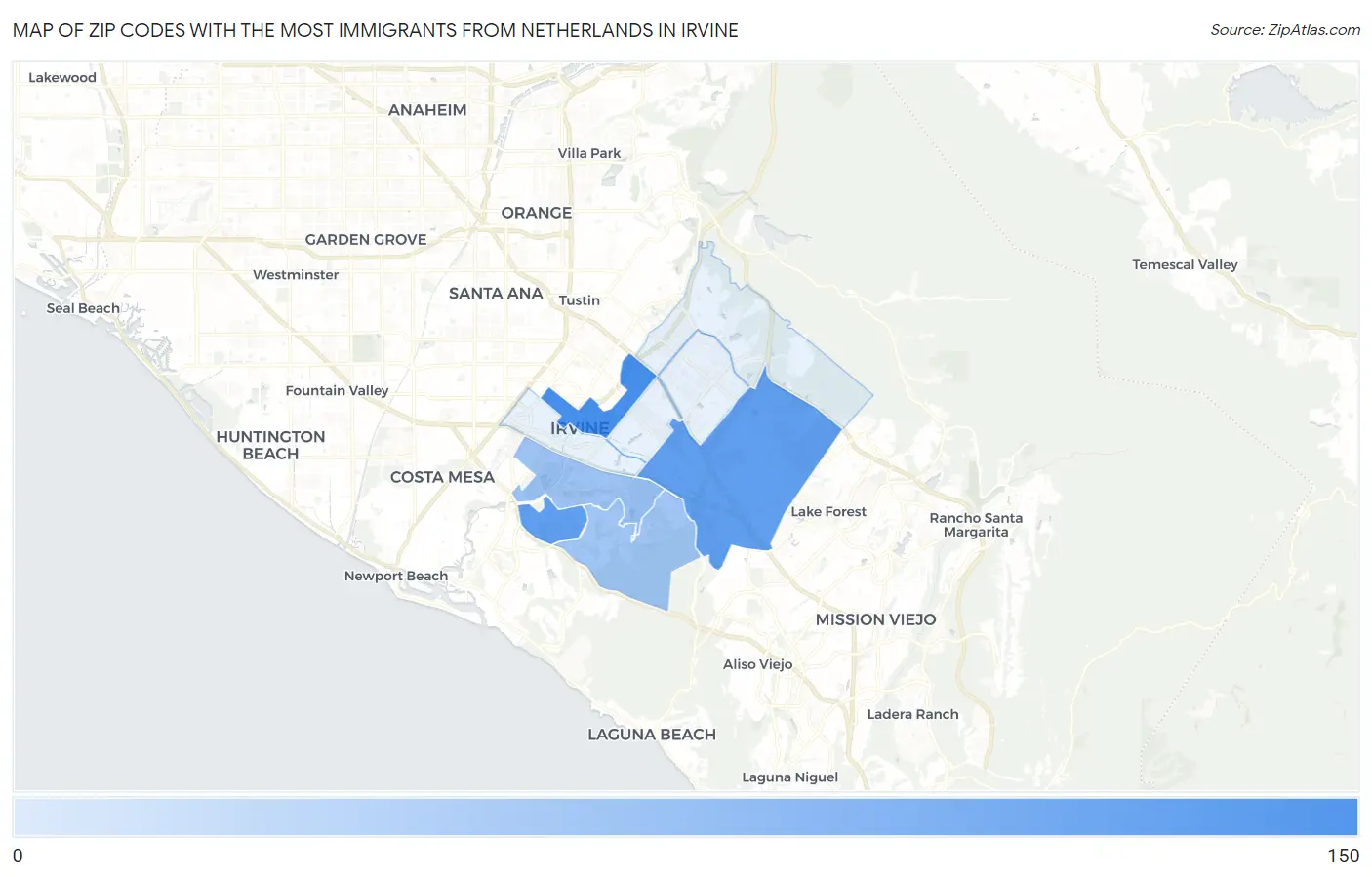
Task: Click the legend minimum value 0
Action: pyautogui.click(x=18, y=857)
